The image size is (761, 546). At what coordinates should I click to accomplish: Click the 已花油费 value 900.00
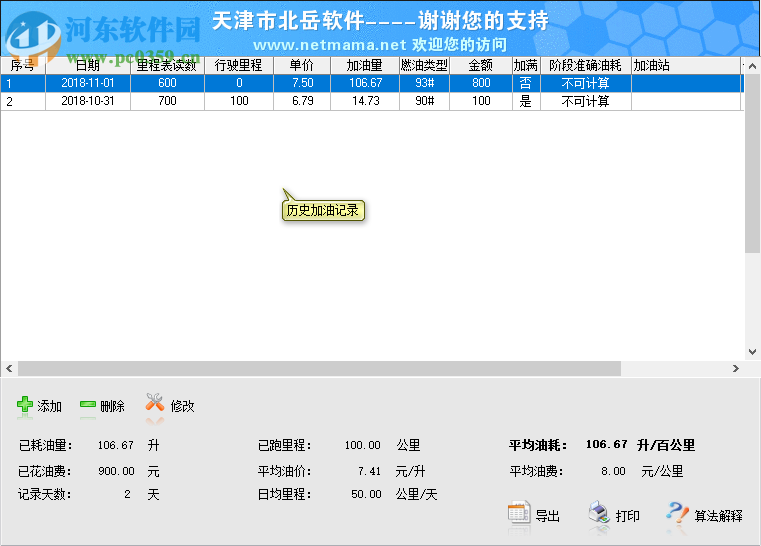pos(116,471)
